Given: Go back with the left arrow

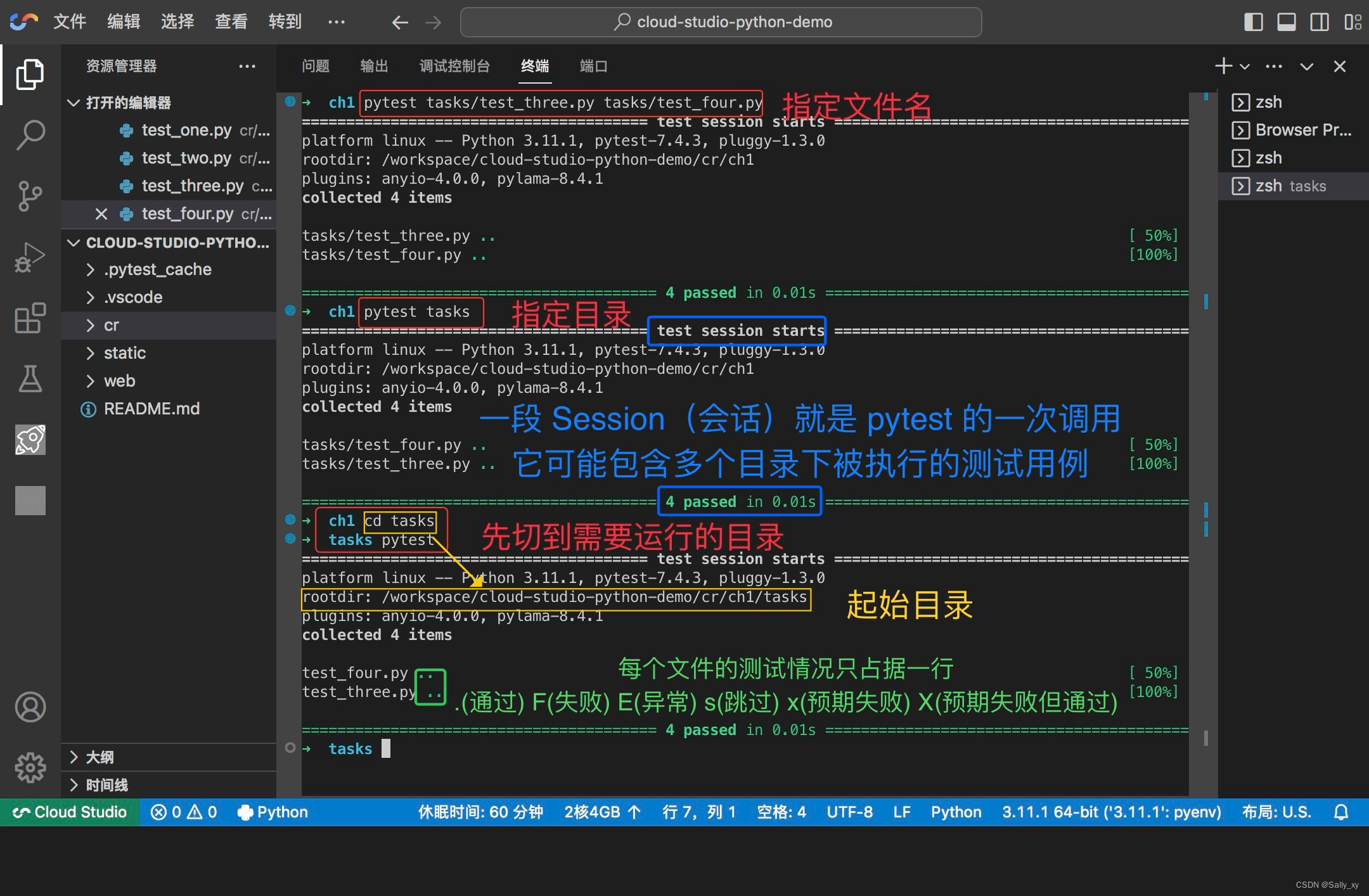Looking at the screenshot, I should click(399, 22).
